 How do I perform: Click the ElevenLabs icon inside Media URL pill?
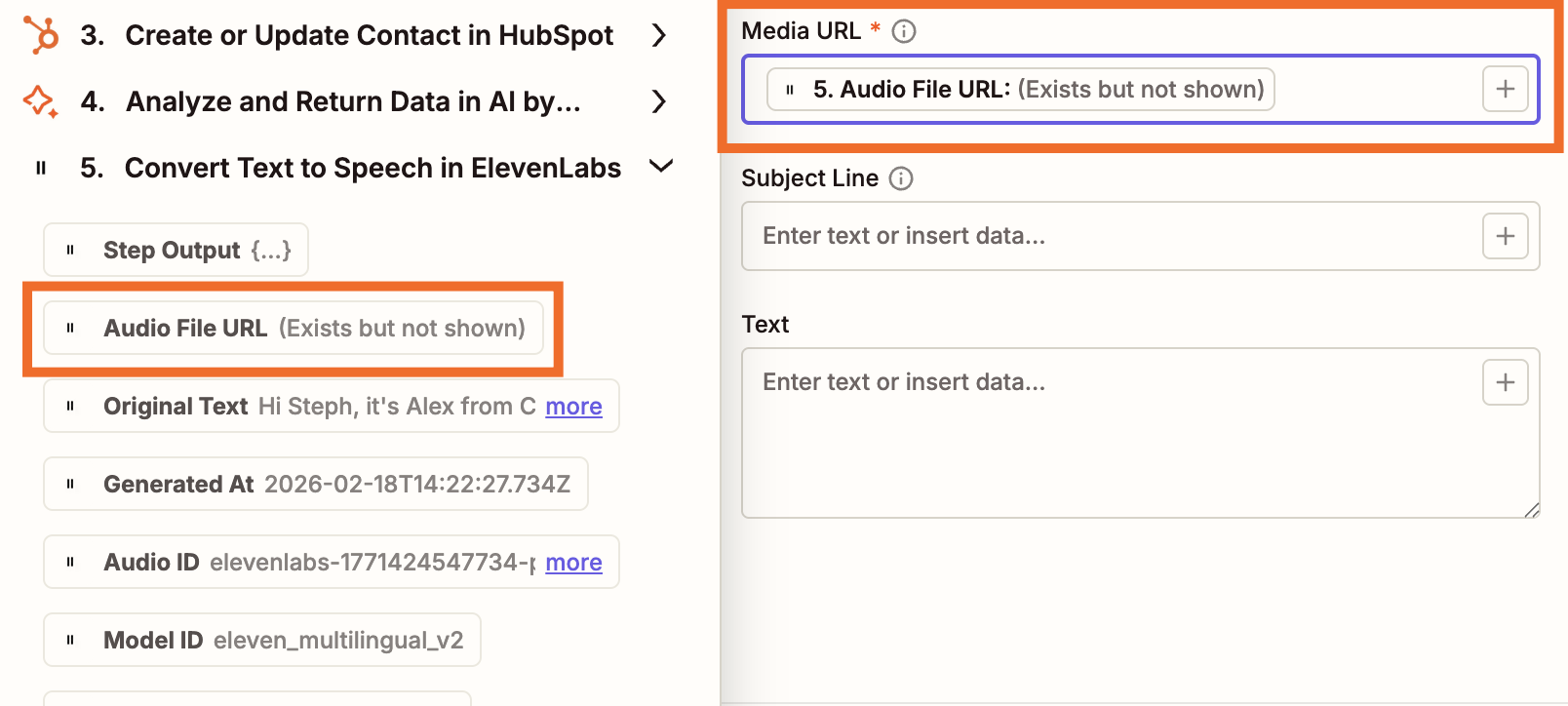tap(790, 90)
